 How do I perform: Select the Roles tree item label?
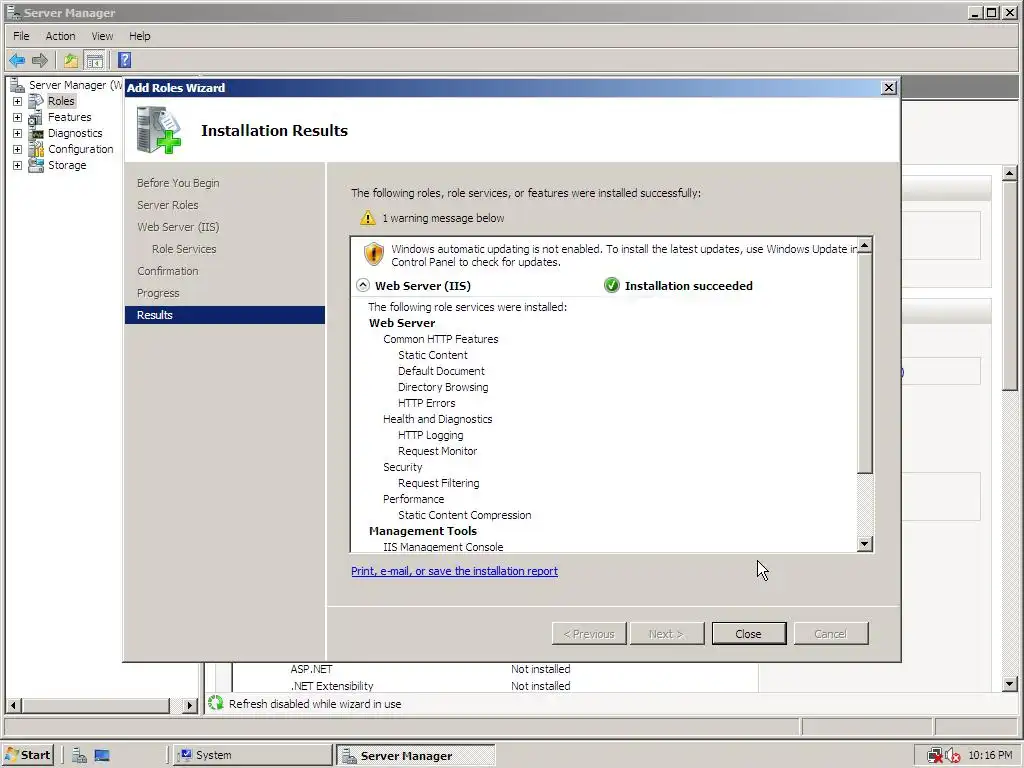coord(61,101)
